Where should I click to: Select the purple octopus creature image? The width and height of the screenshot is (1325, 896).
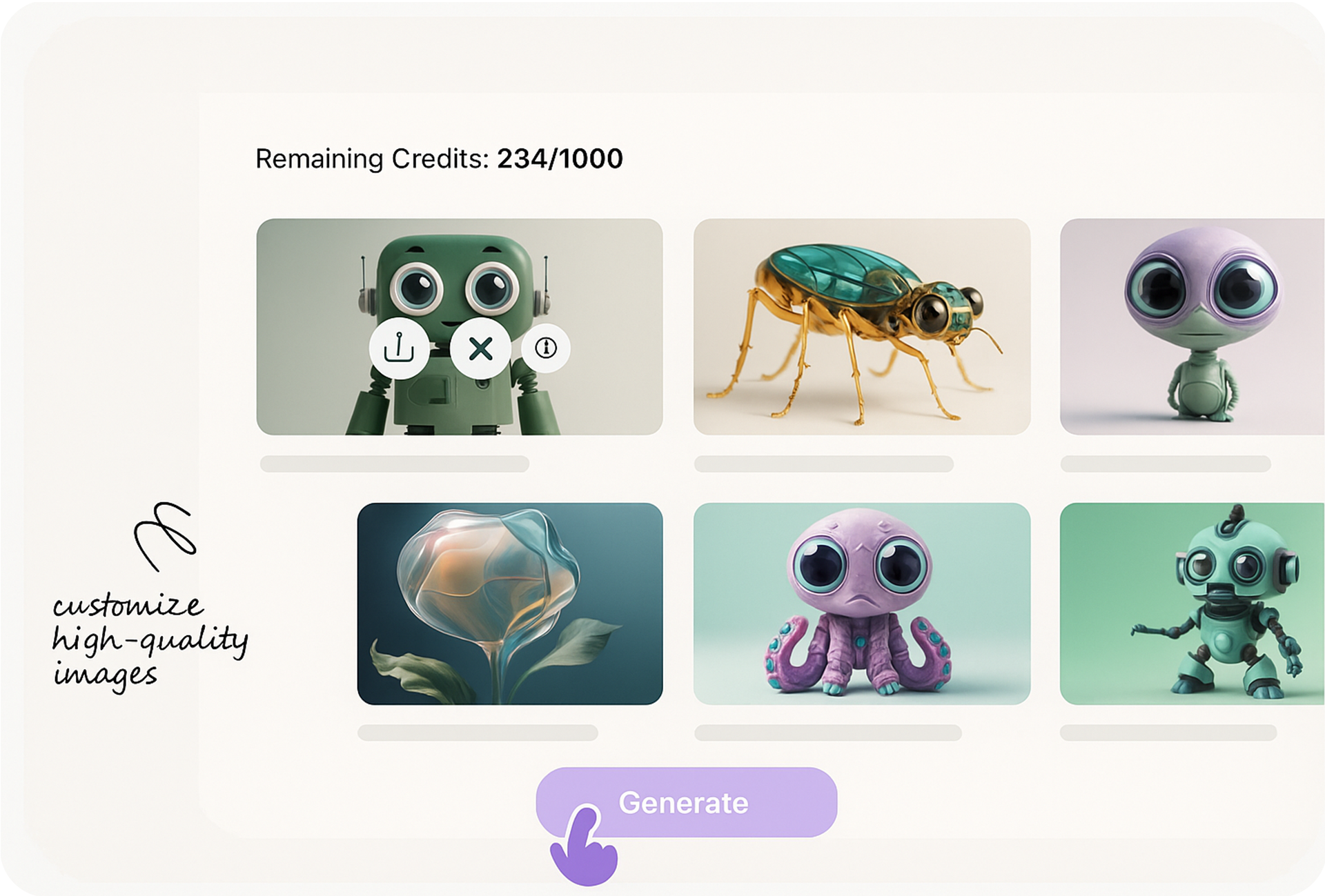coord(862,604)
